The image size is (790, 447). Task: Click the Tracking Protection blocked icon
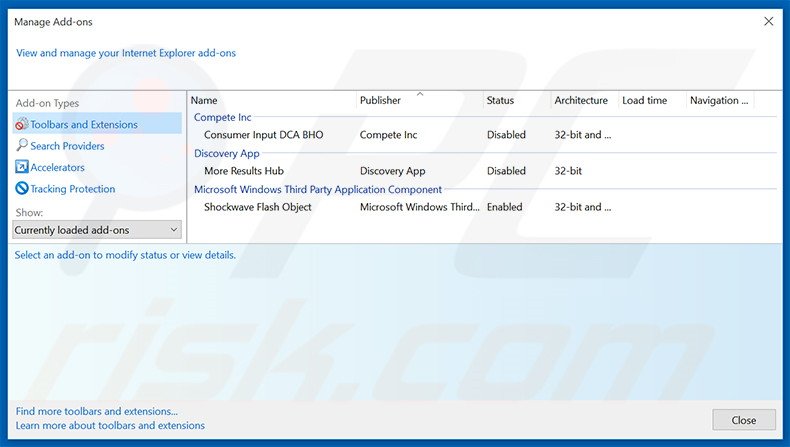click(22, 188)
